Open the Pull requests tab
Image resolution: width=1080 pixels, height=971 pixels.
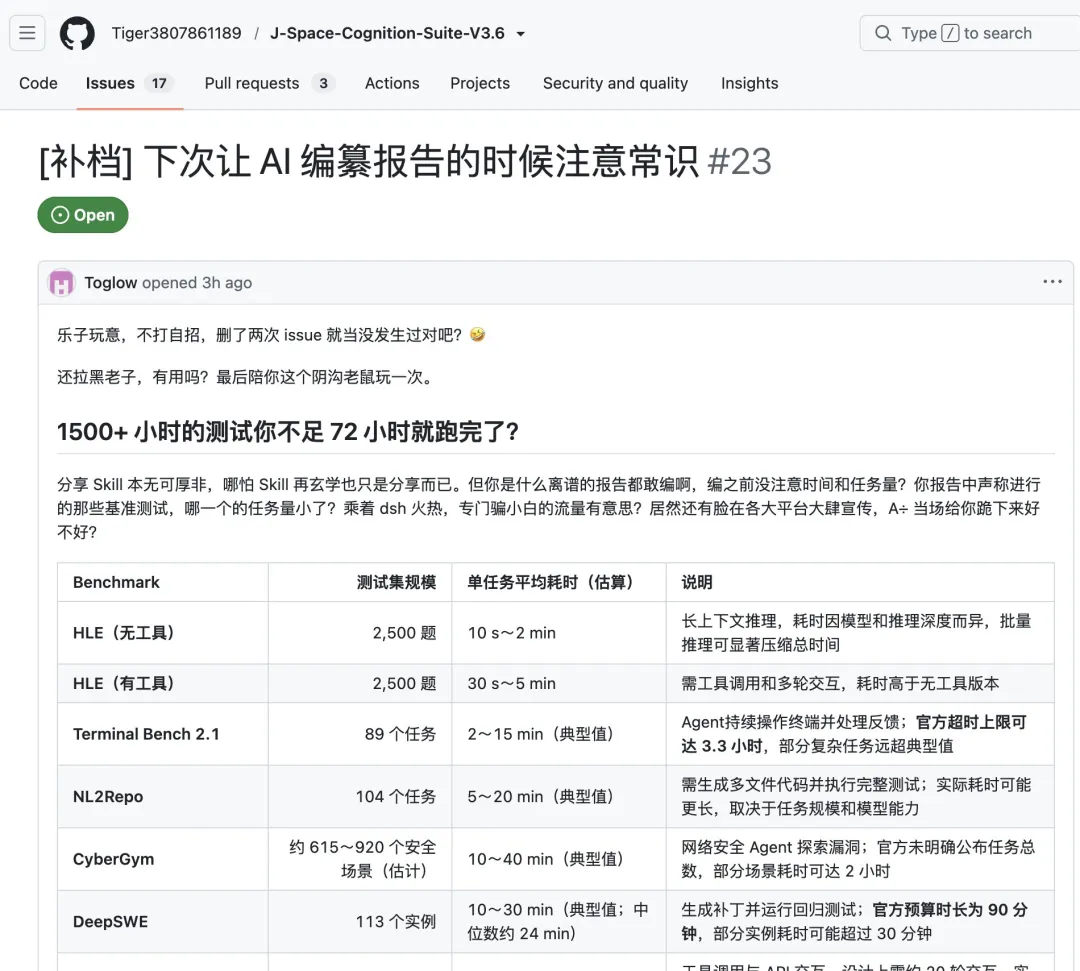click(x=269, y=83)
